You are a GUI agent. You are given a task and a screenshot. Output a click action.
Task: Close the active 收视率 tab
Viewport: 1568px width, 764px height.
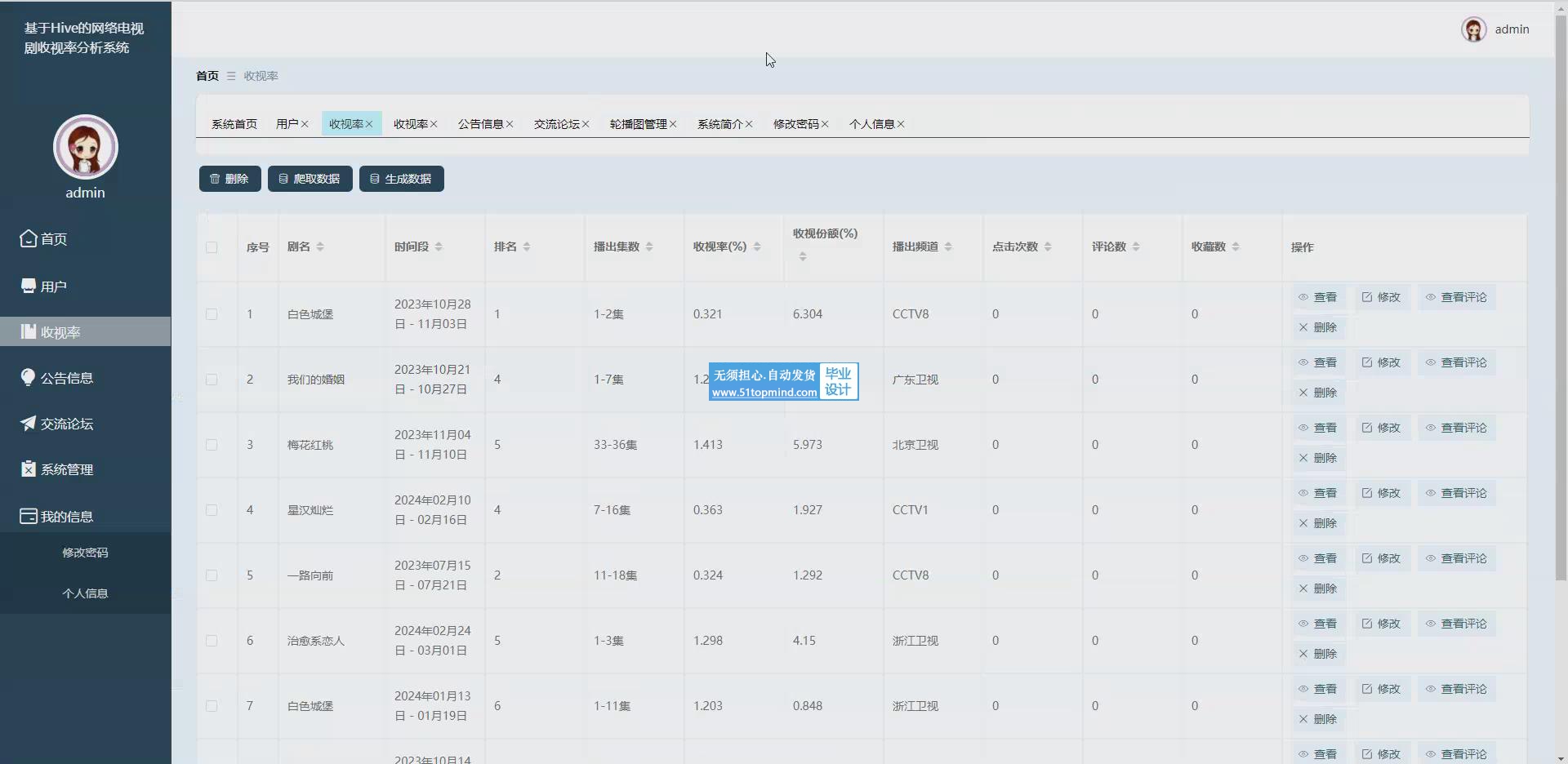point(369,124)
